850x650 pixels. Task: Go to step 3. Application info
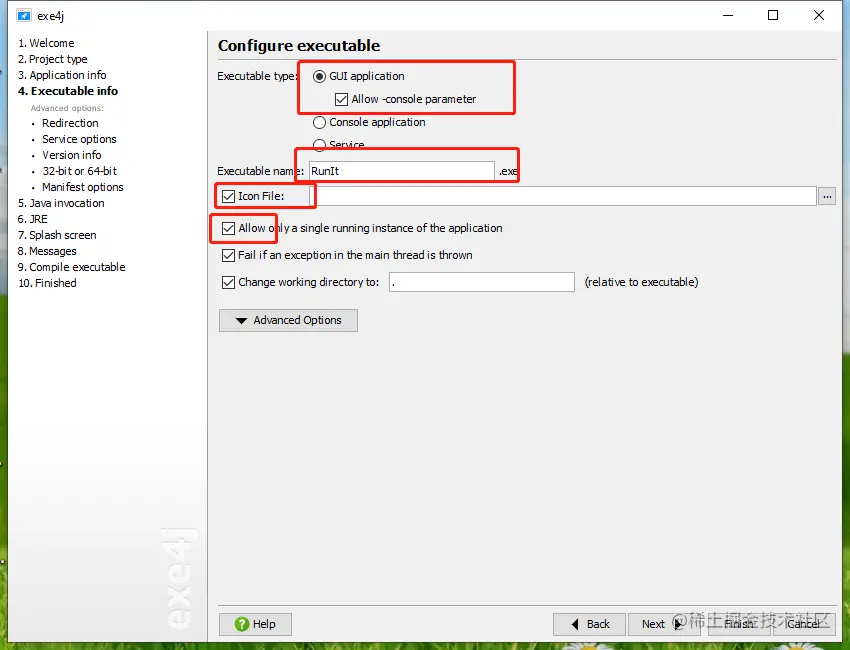62,75
